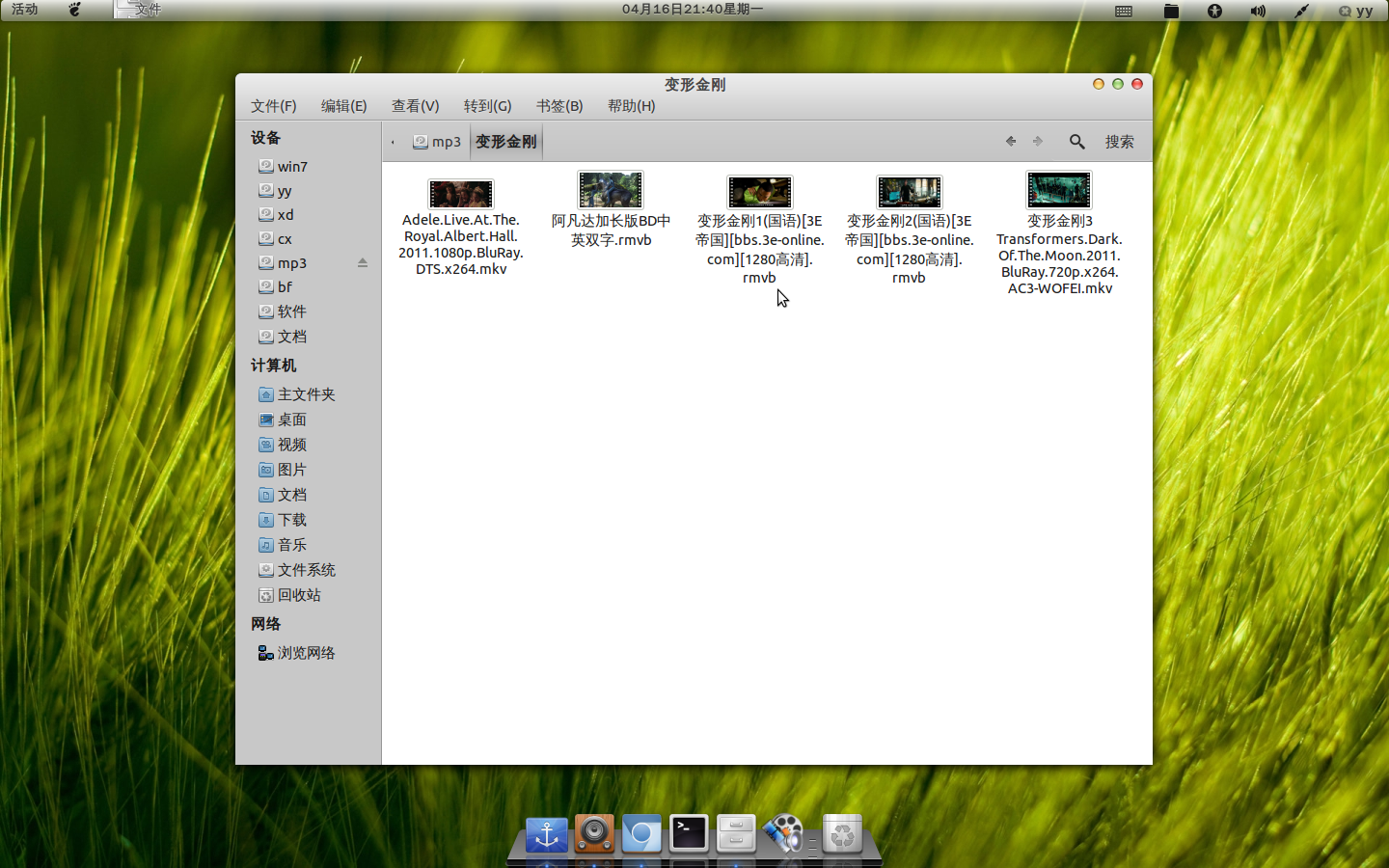
Task: Click the Adele.Live.At.The.Royal.Albert.Hall file name
Action: (461, 244)
